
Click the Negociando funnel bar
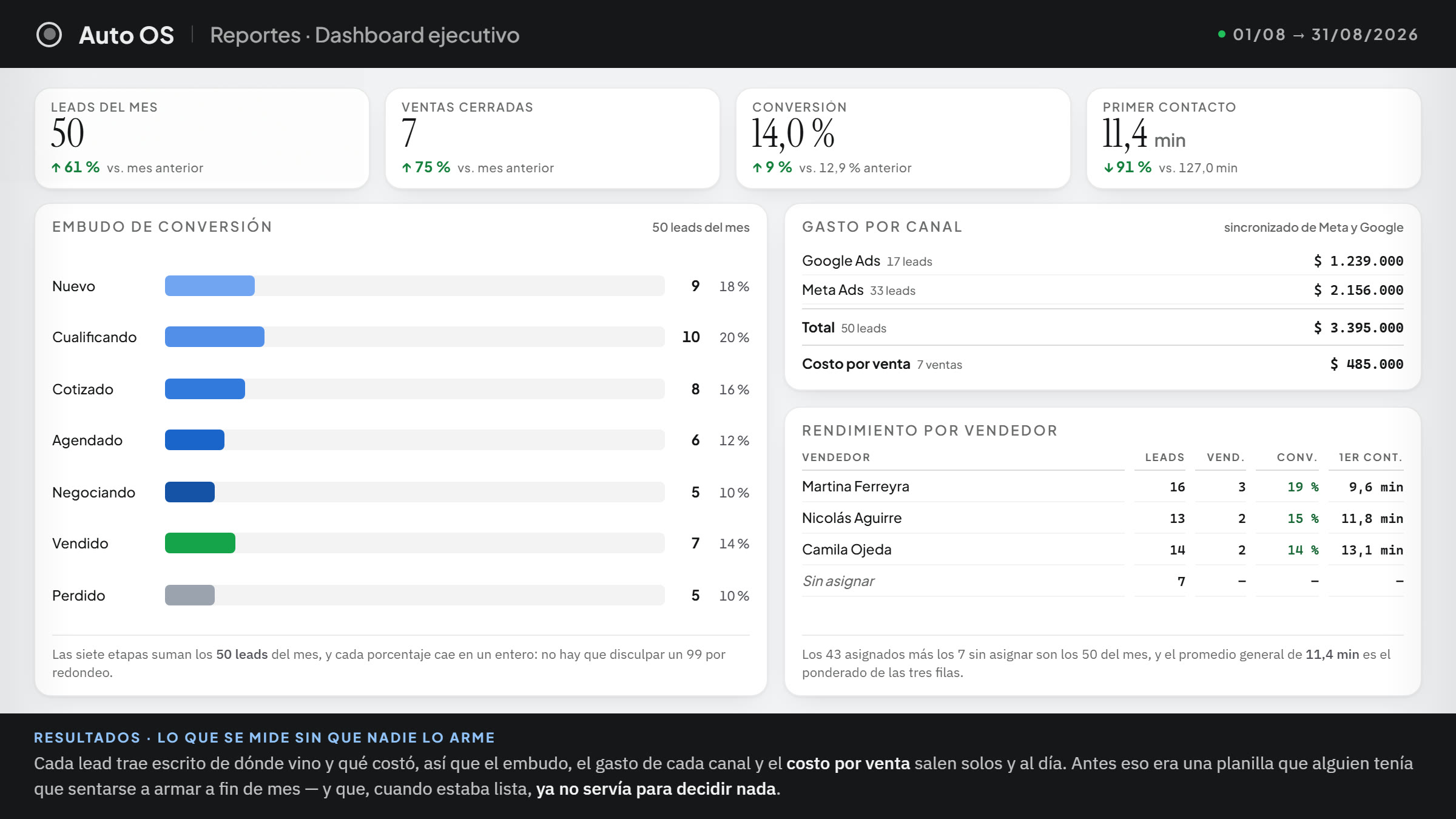click(190, 492)
